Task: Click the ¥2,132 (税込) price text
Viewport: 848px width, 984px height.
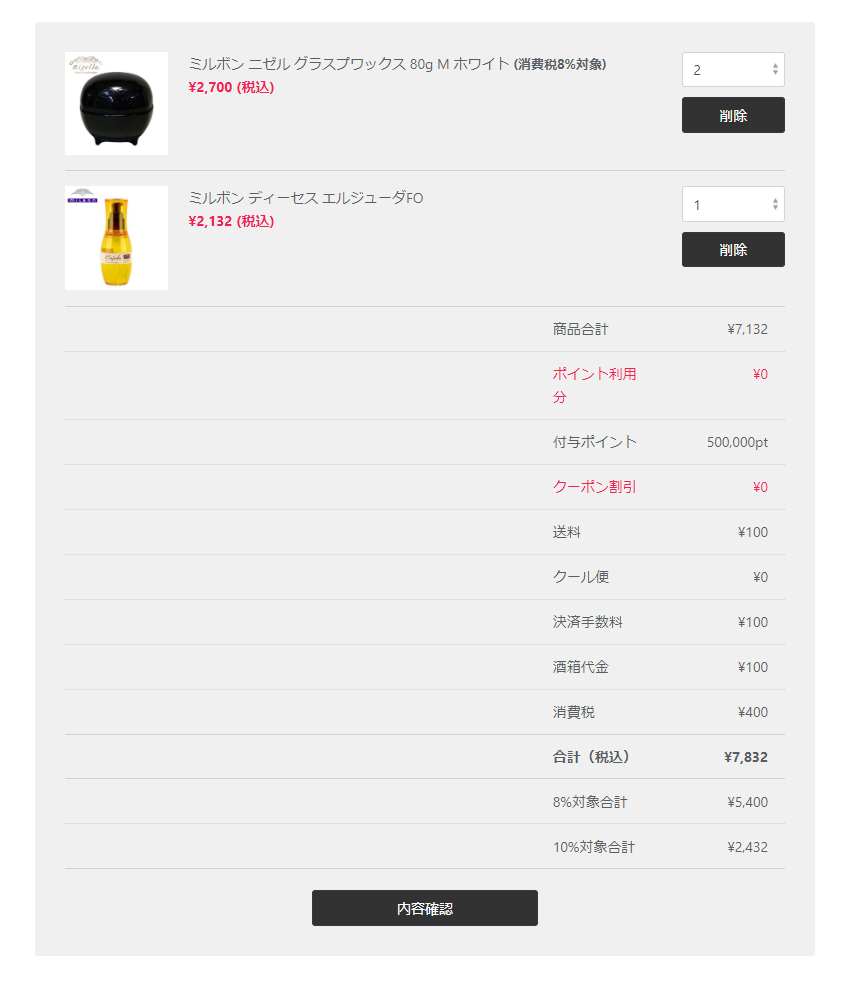Action: tap(231, 221)
